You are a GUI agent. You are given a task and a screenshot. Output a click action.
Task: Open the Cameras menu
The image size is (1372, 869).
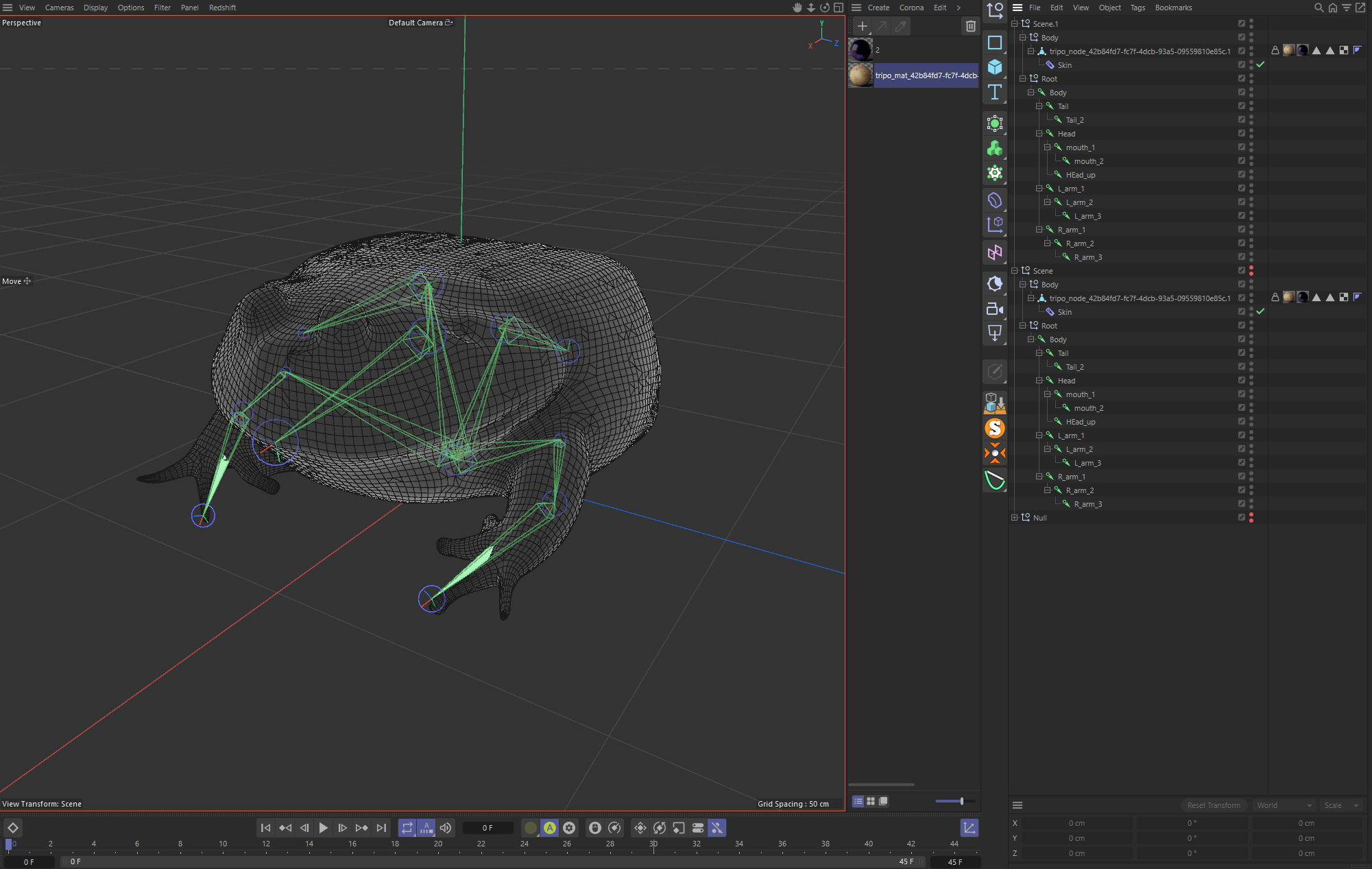point(59,8)
